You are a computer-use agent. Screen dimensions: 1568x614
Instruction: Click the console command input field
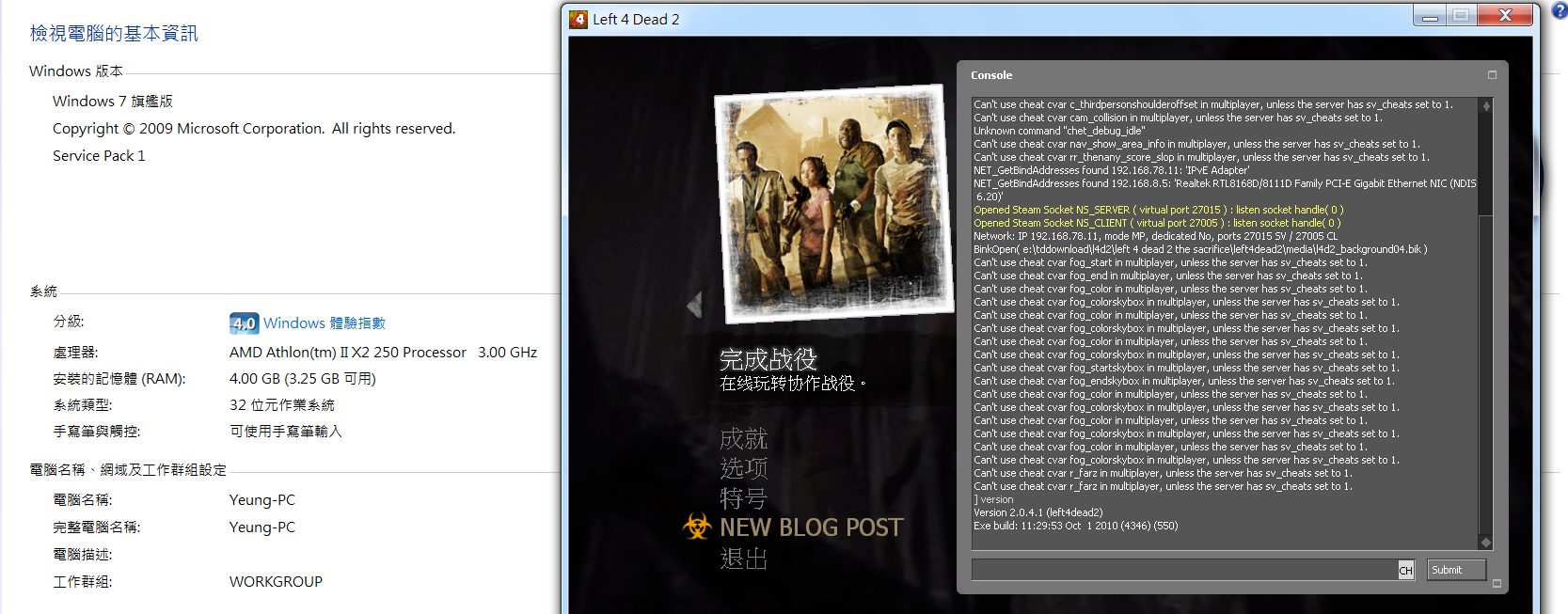[x=1183, y=570]
